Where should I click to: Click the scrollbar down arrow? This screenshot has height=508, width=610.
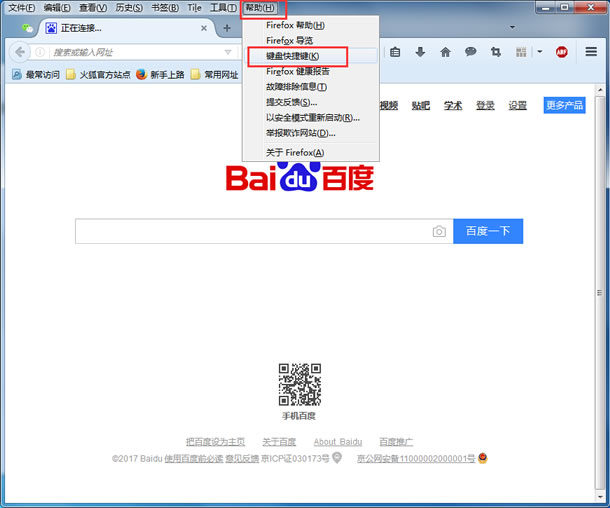click(x=600, y=496)
